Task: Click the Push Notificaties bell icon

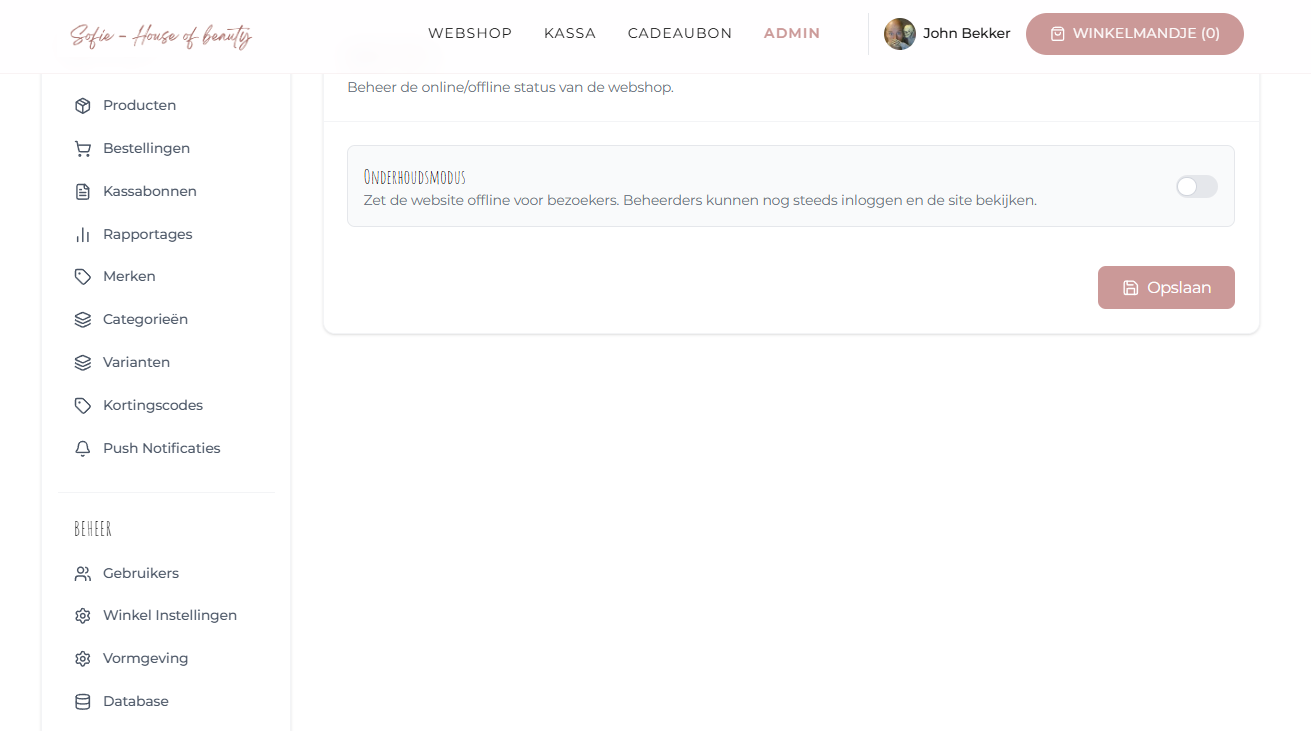Action: [x=83, y=448]
